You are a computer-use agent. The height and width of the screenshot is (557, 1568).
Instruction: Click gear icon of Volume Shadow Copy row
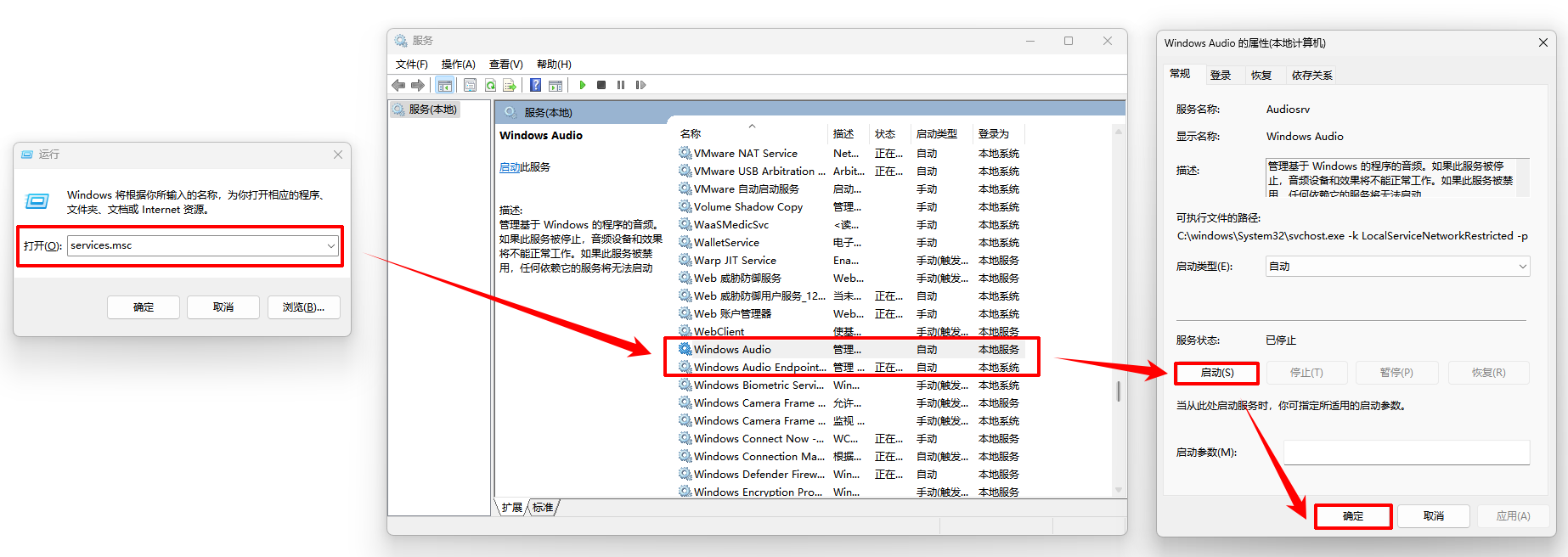point(685,206)
